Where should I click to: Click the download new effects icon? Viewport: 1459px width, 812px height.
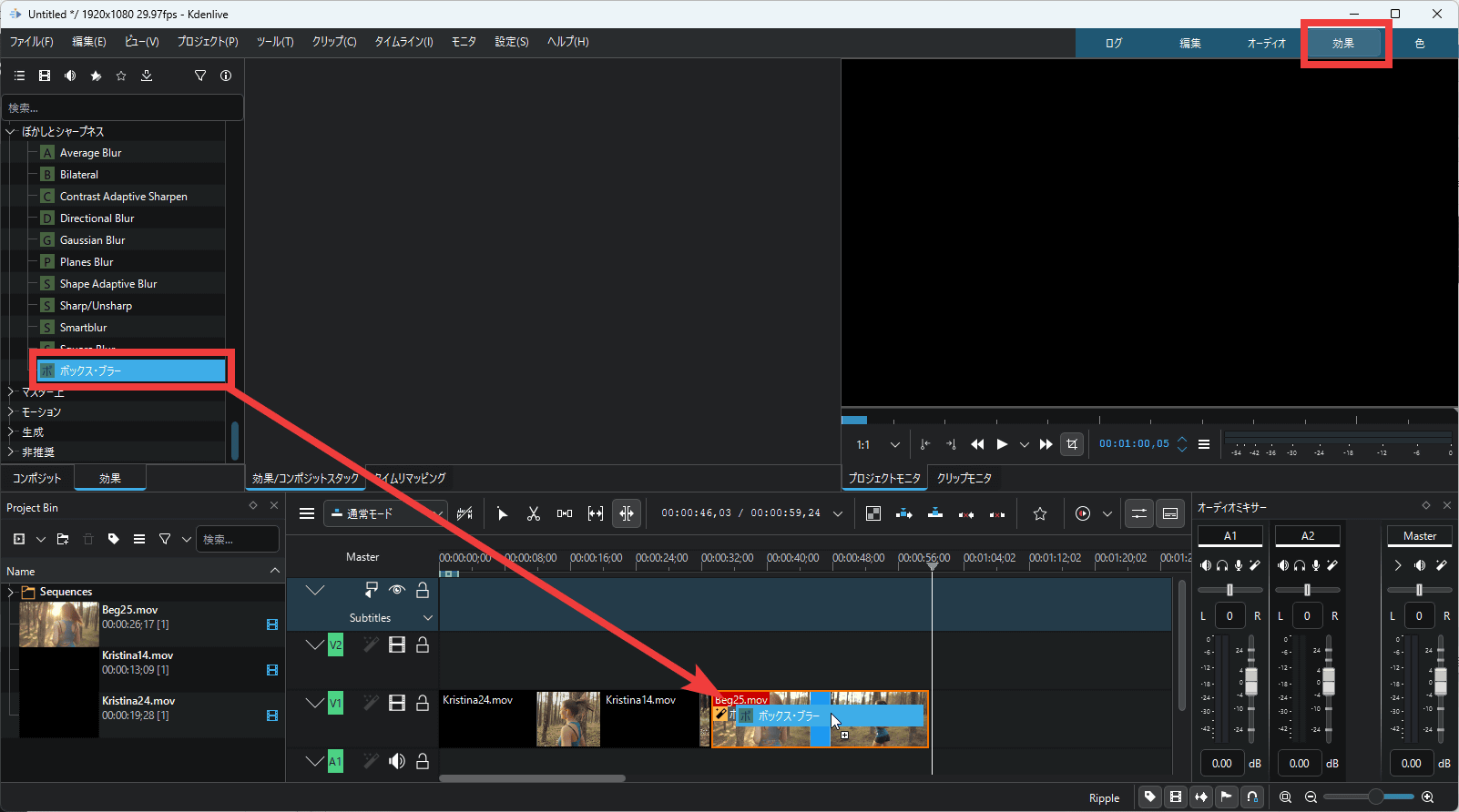pyautogui.click(x=147, y=76)
